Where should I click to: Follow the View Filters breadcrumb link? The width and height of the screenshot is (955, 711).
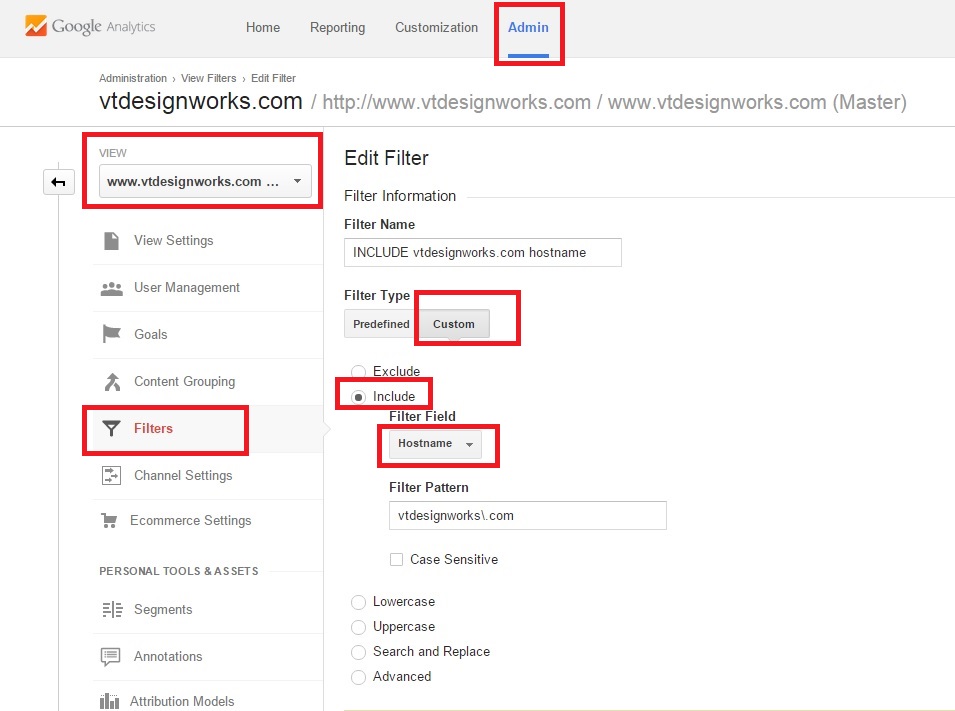tap(208, 78)
